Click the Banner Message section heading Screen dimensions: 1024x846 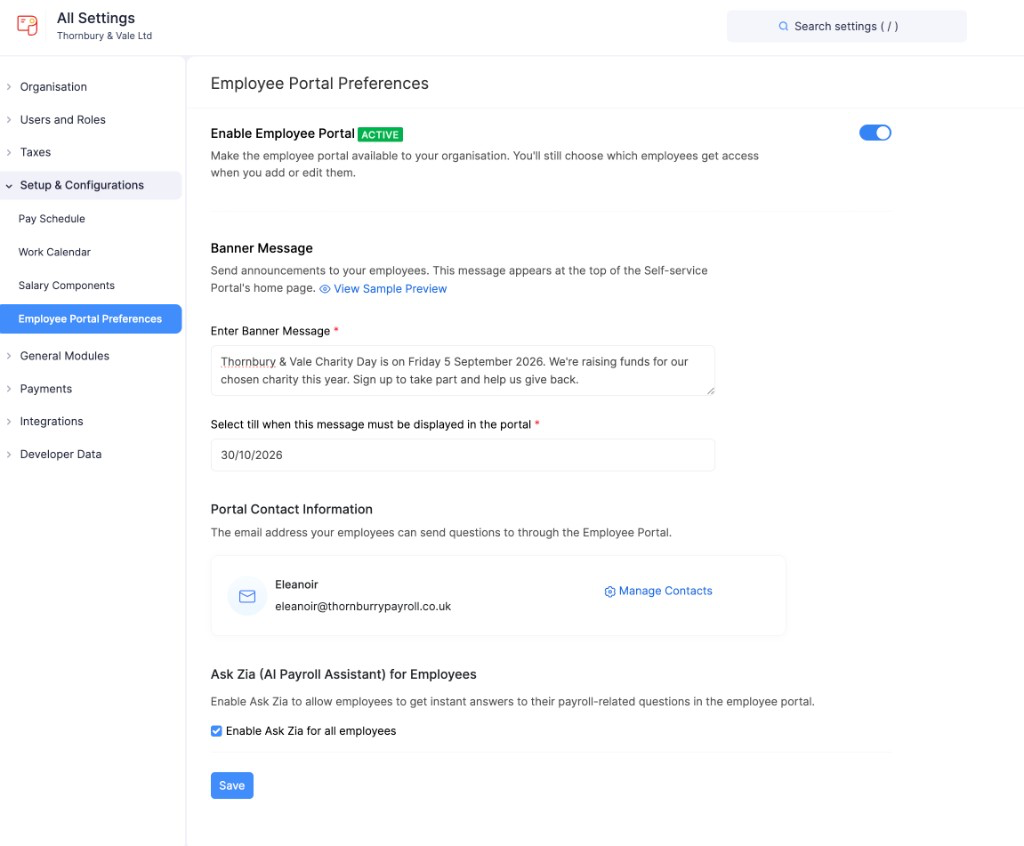(261, 248)
